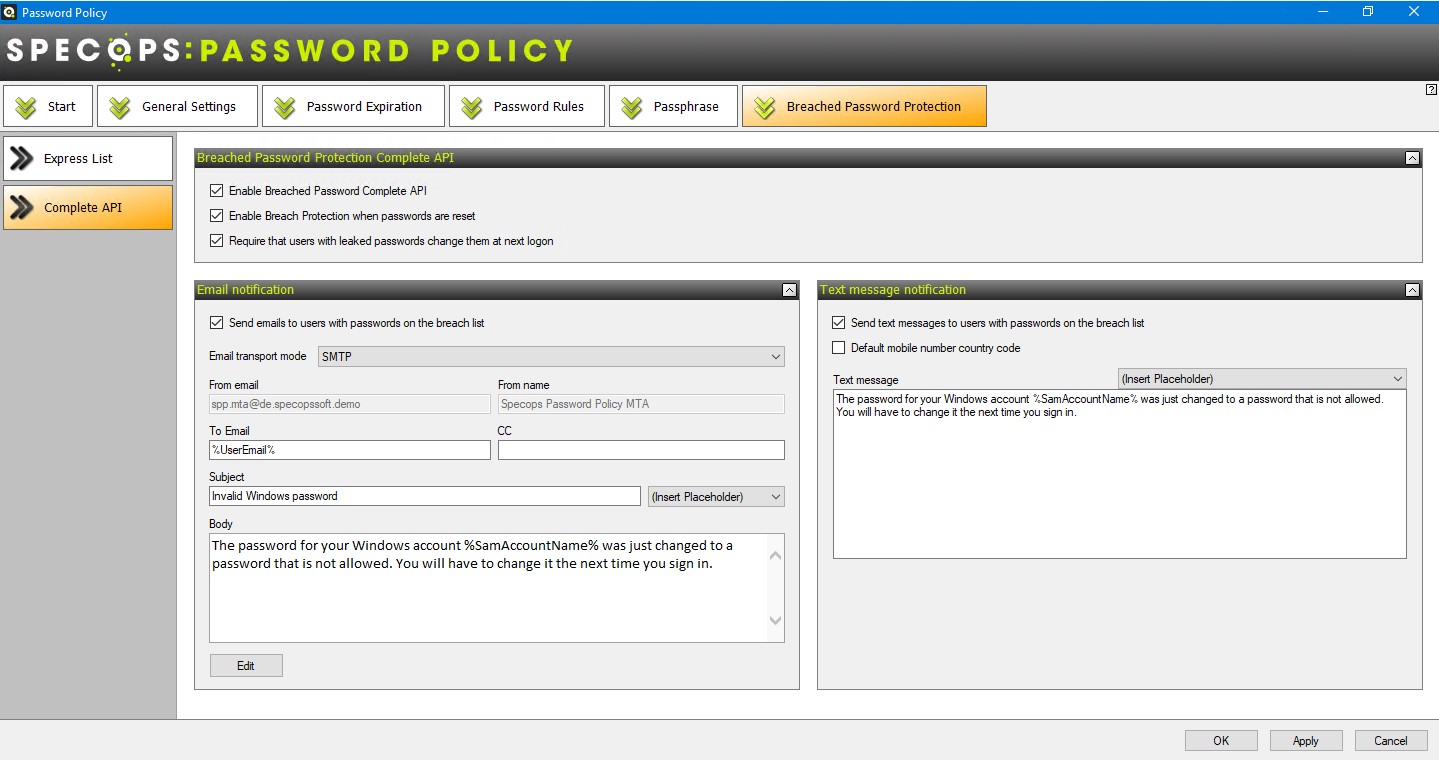Screen dimensions: 1439x760
Task: Toggle Enable Breach Protection when passwords are reset
Action: [216, 215]
